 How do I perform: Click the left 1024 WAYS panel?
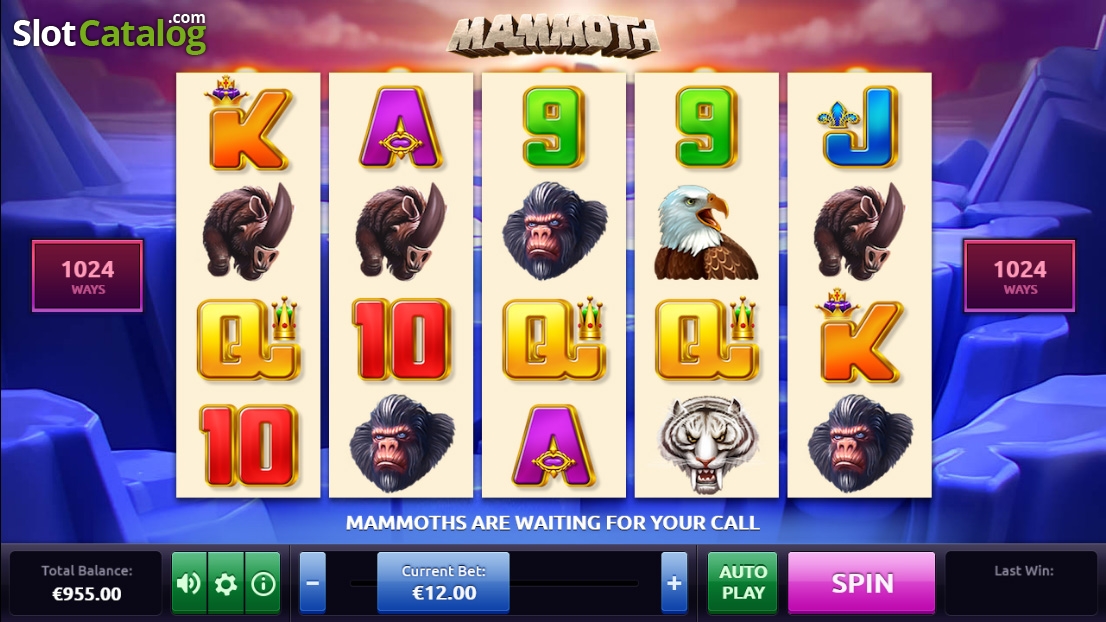click(87, 276)
